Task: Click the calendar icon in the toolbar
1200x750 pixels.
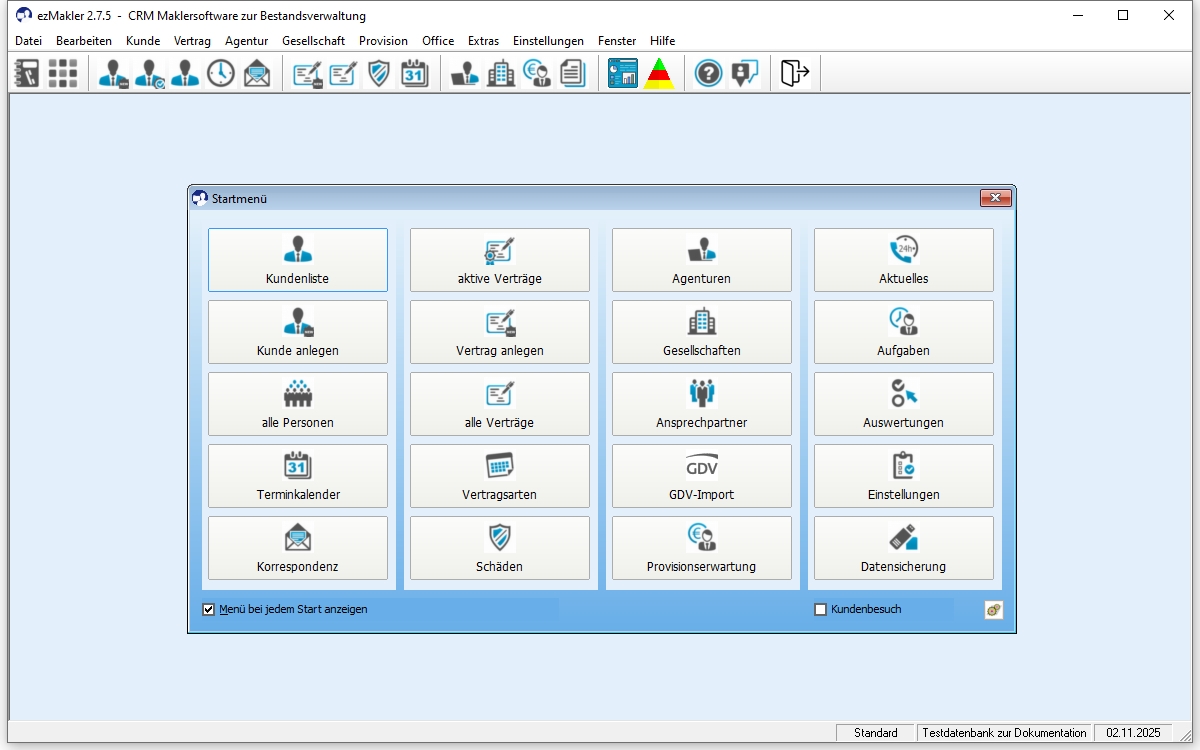Action: [414, 73]
